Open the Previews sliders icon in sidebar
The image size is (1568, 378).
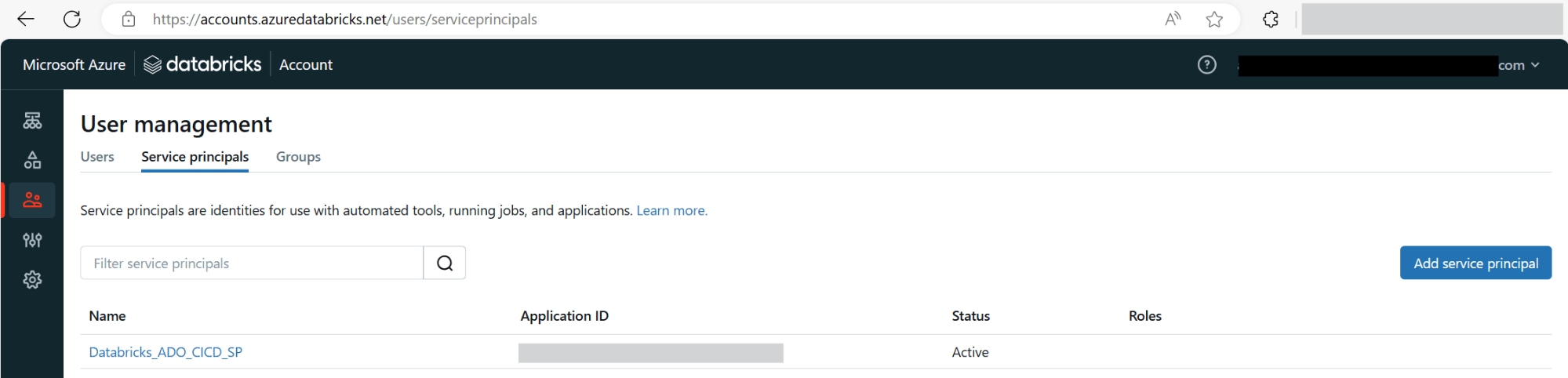click(x=32, y=240)
